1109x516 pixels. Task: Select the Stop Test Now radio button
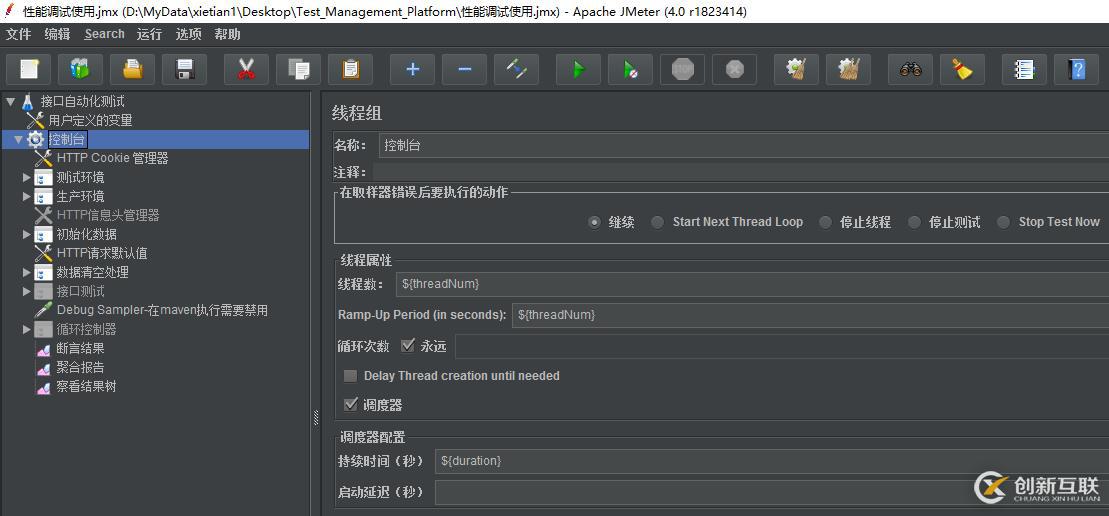coord(1004,222)
